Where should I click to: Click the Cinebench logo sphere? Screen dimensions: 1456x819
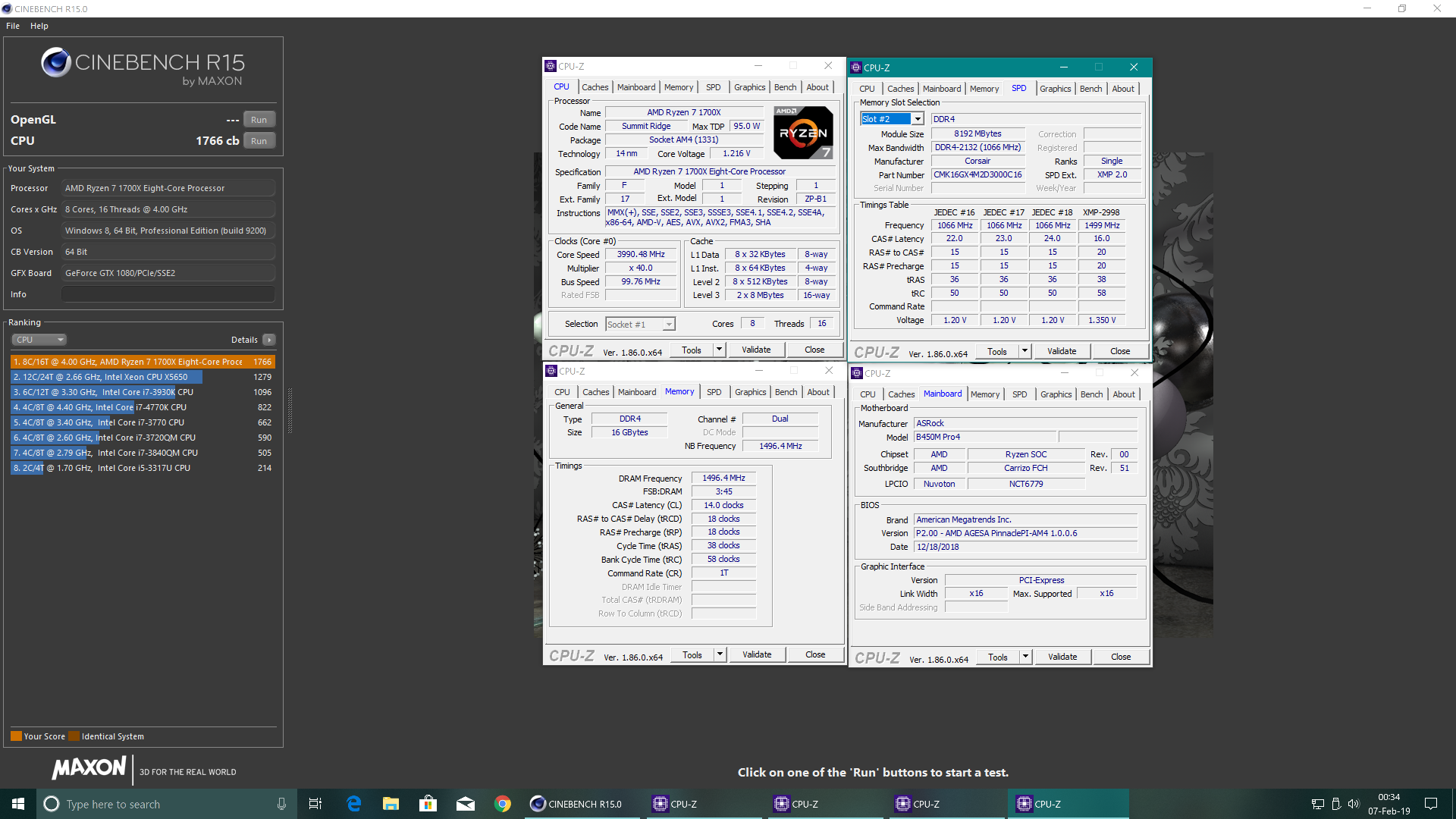[56, 63]
